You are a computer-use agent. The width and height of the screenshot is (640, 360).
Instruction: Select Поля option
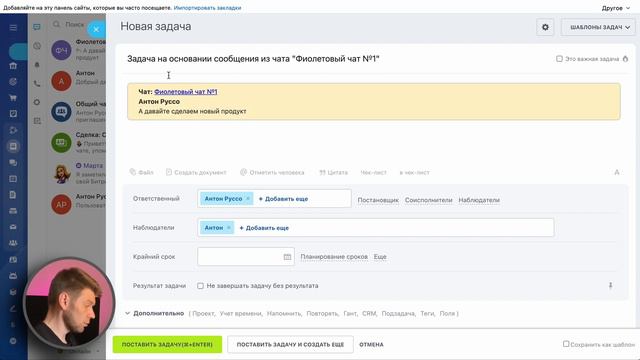pyautogui.click(x=447, y=313)
